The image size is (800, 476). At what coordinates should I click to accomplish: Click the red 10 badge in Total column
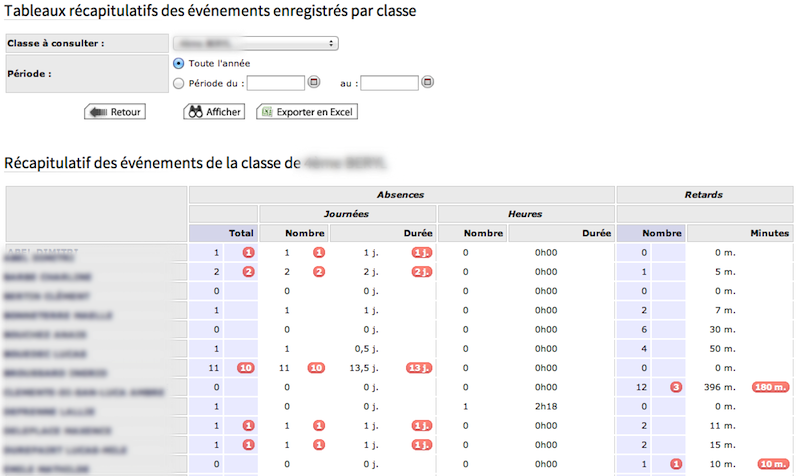tap(244, 368)
